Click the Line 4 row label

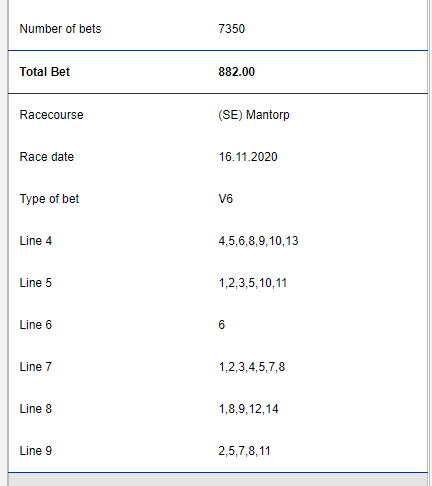pos(36,241)
